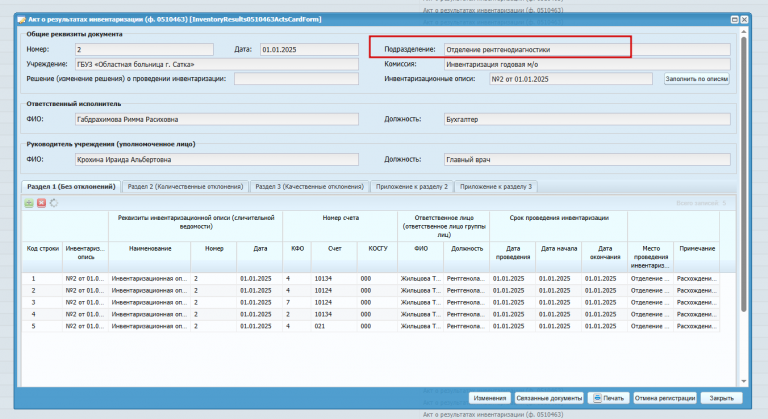Click the Инвентаризационные описи field
This screenshot has width=768, height=419.
[x=571, y=79]
